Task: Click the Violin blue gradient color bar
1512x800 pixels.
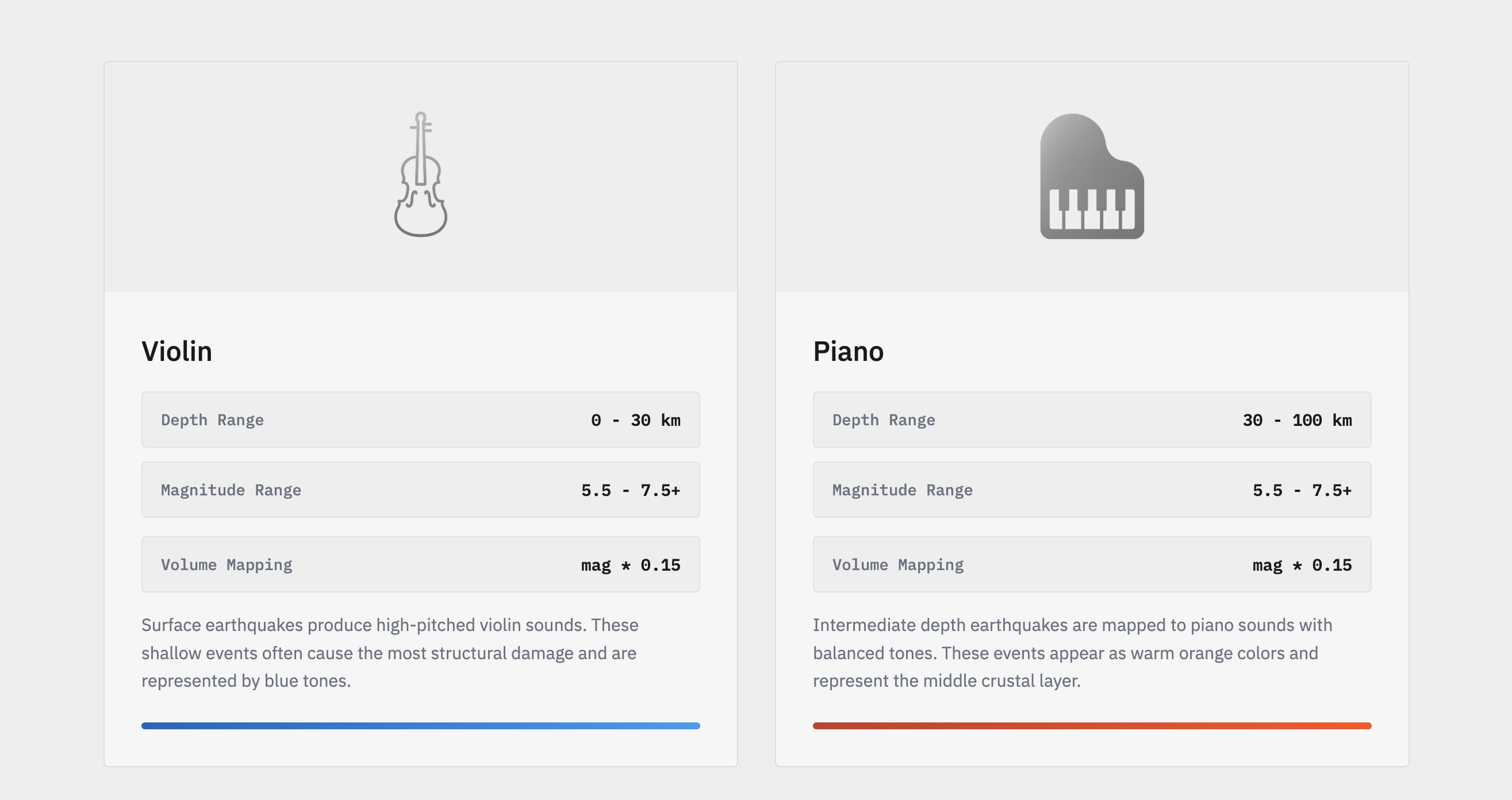Action: [420, 726]
